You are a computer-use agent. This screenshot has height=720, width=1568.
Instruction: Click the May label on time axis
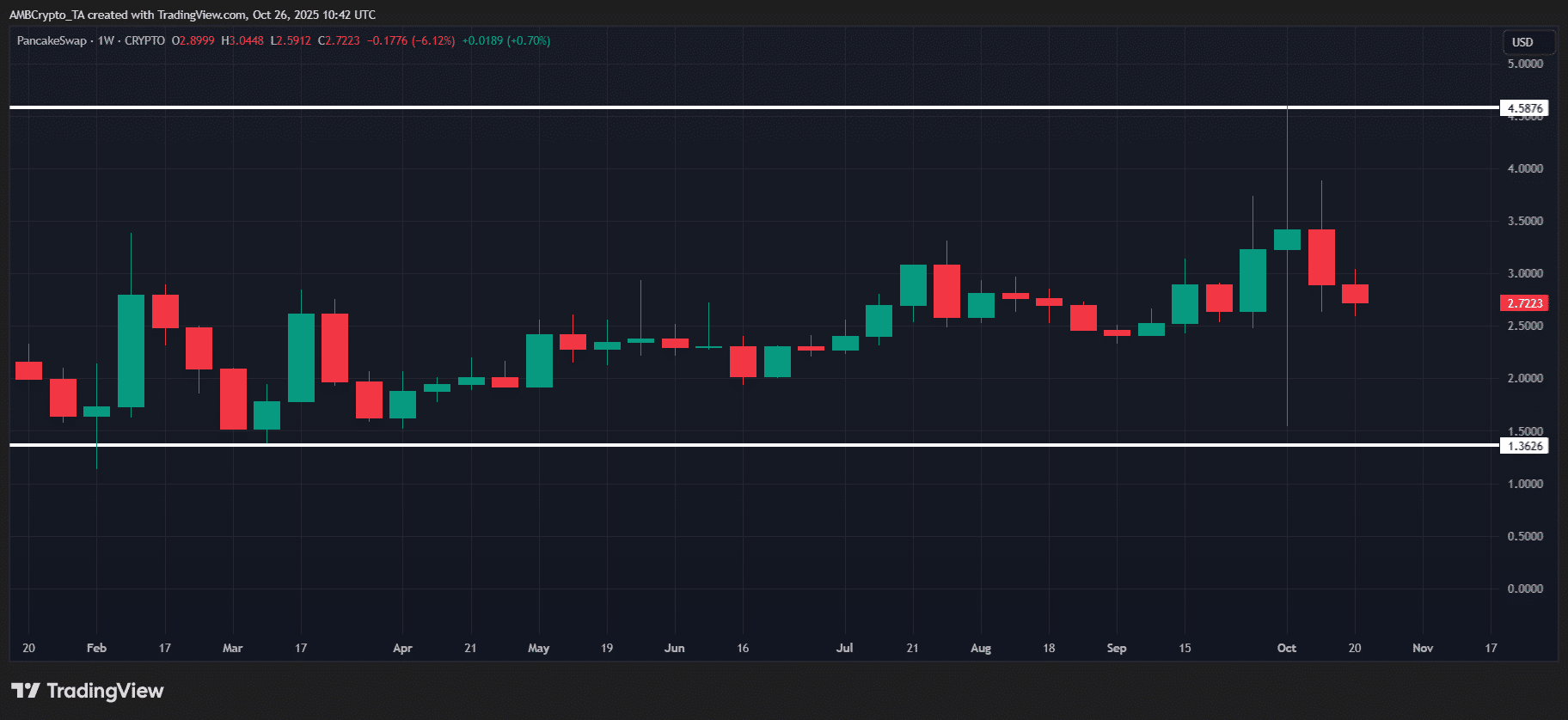pos(539,648)
